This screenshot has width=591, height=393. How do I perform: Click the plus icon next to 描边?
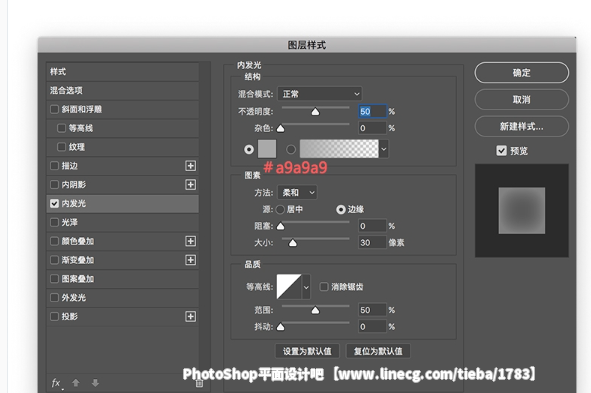pyautogui.click(x=190, y=166)
